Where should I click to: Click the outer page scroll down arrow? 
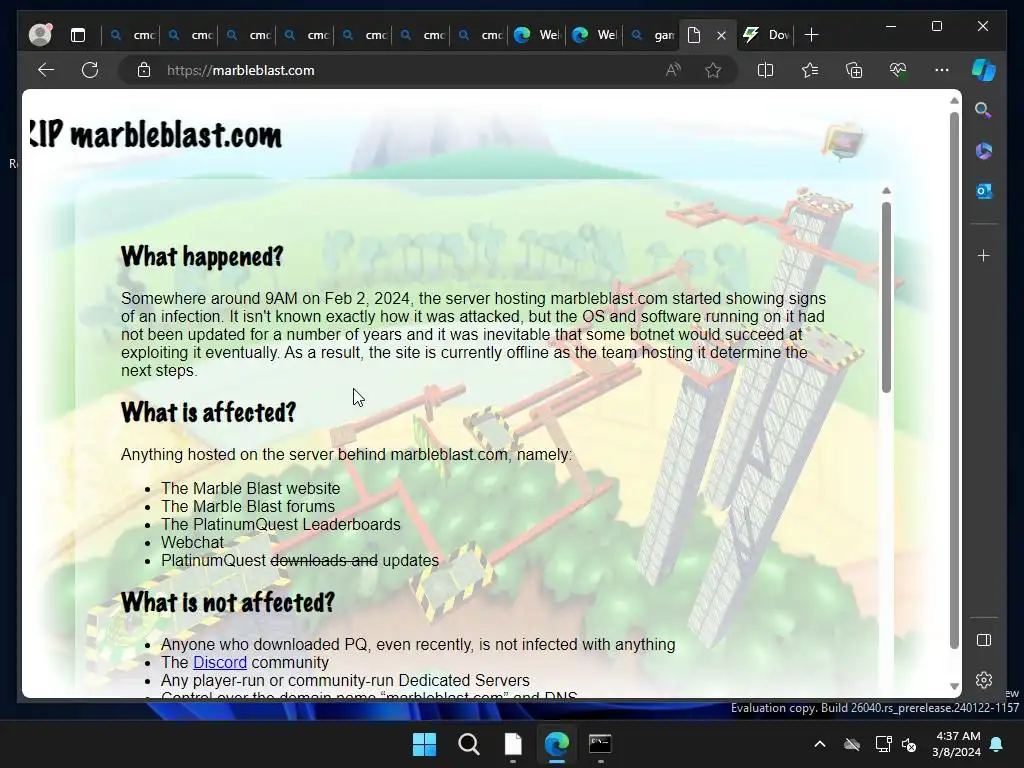point(954,686)
